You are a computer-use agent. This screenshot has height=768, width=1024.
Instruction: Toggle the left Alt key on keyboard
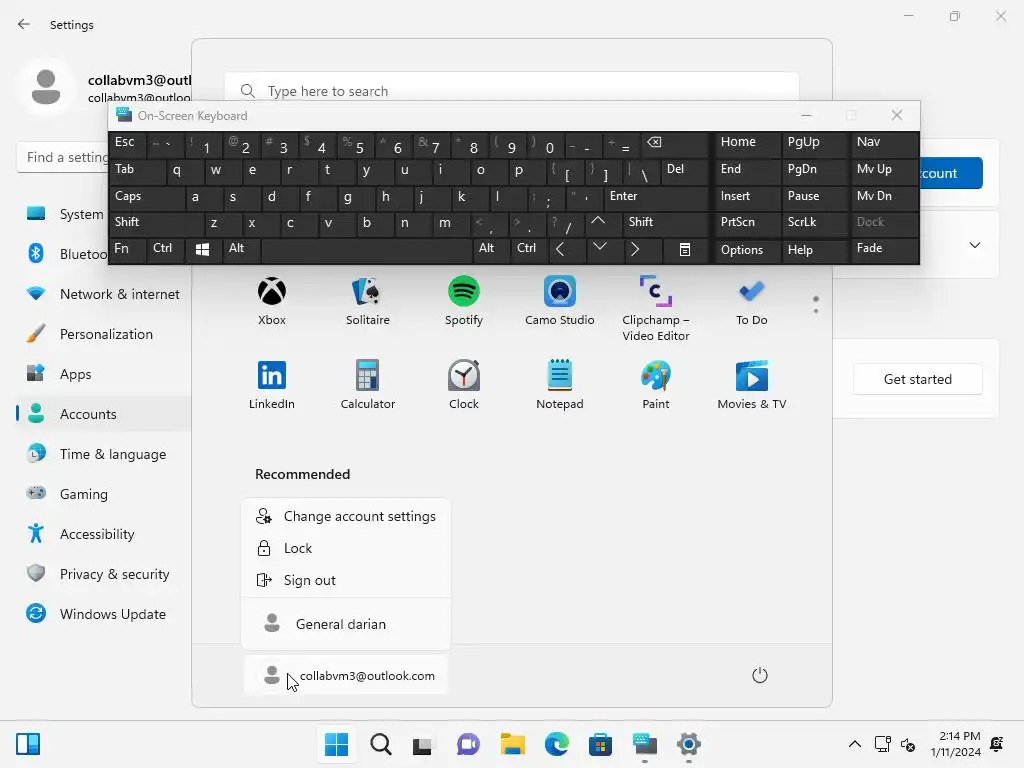[x=241, y=250]
